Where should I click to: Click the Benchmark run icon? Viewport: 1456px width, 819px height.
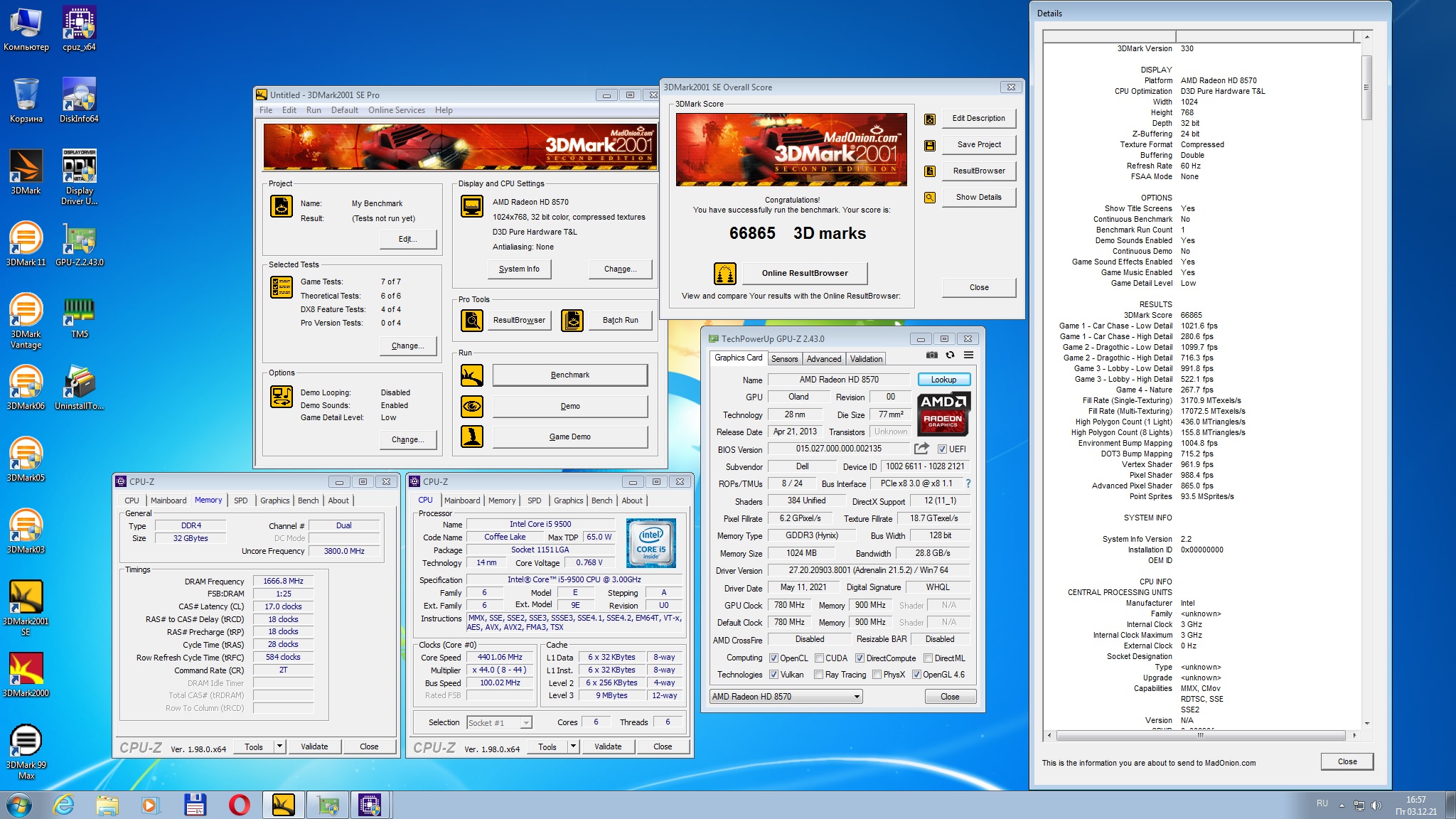(x=472, y=375)
